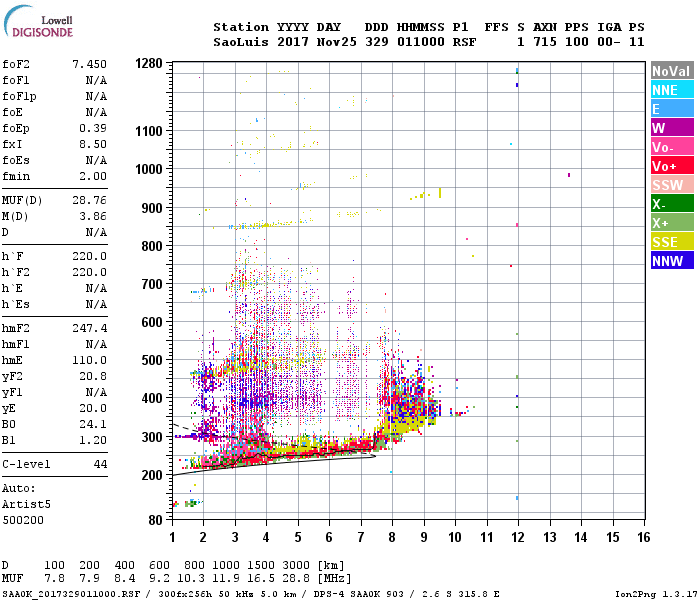Select the W purple legend swatch
Screen dimensions: 700x600
672,128
